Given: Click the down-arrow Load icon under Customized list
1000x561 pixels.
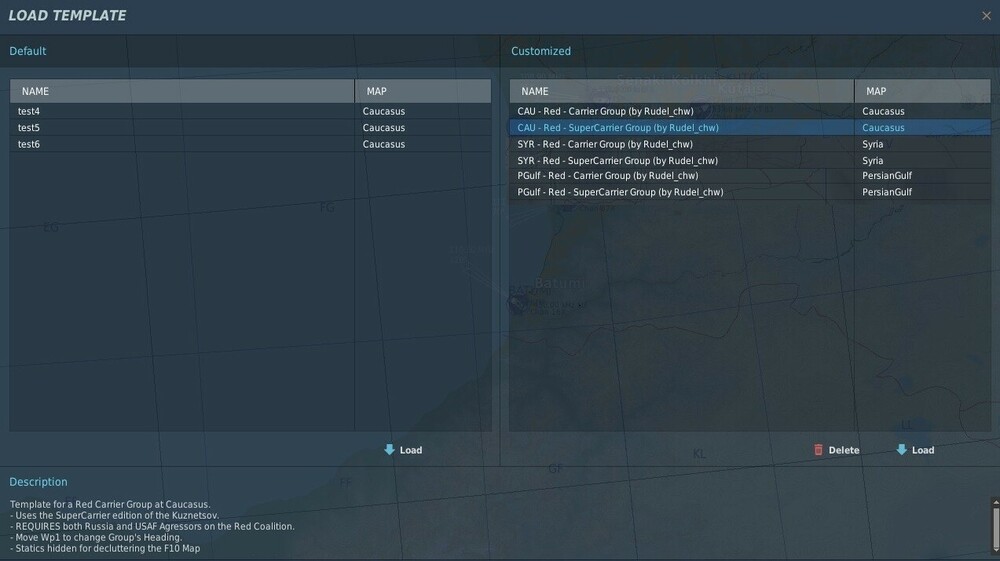Looking at the screenshot, I should tap(901, 449).
